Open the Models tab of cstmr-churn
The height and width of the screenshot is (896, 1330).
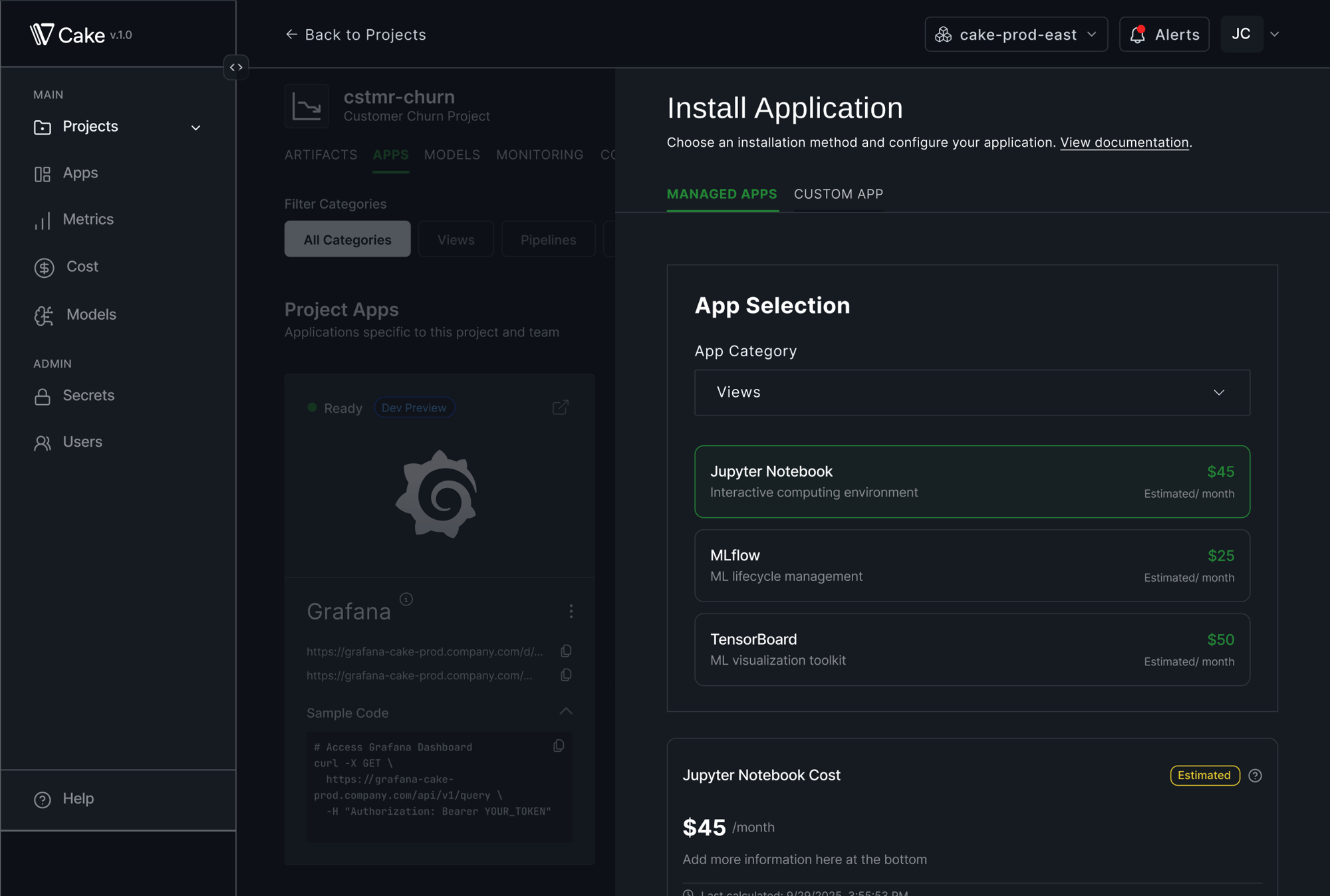pyautogui.click(x=452, y=154)
